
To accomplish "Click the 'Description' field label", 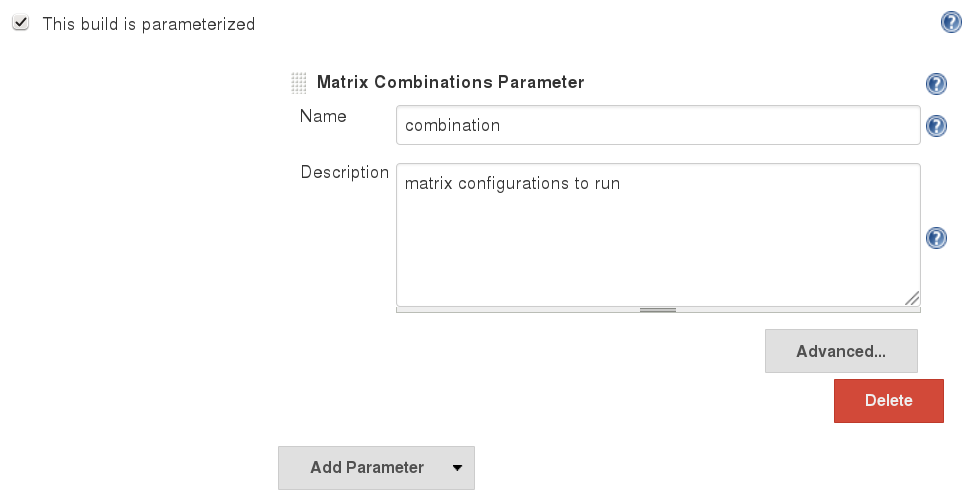I will [x=344, y=172].
